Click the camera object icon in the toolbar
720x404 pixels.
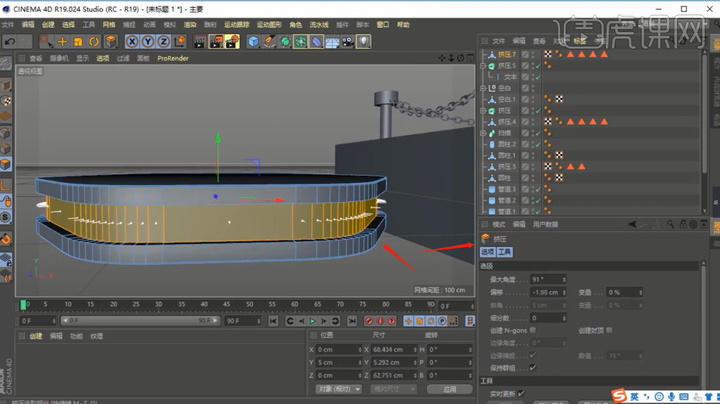(347, 41)
